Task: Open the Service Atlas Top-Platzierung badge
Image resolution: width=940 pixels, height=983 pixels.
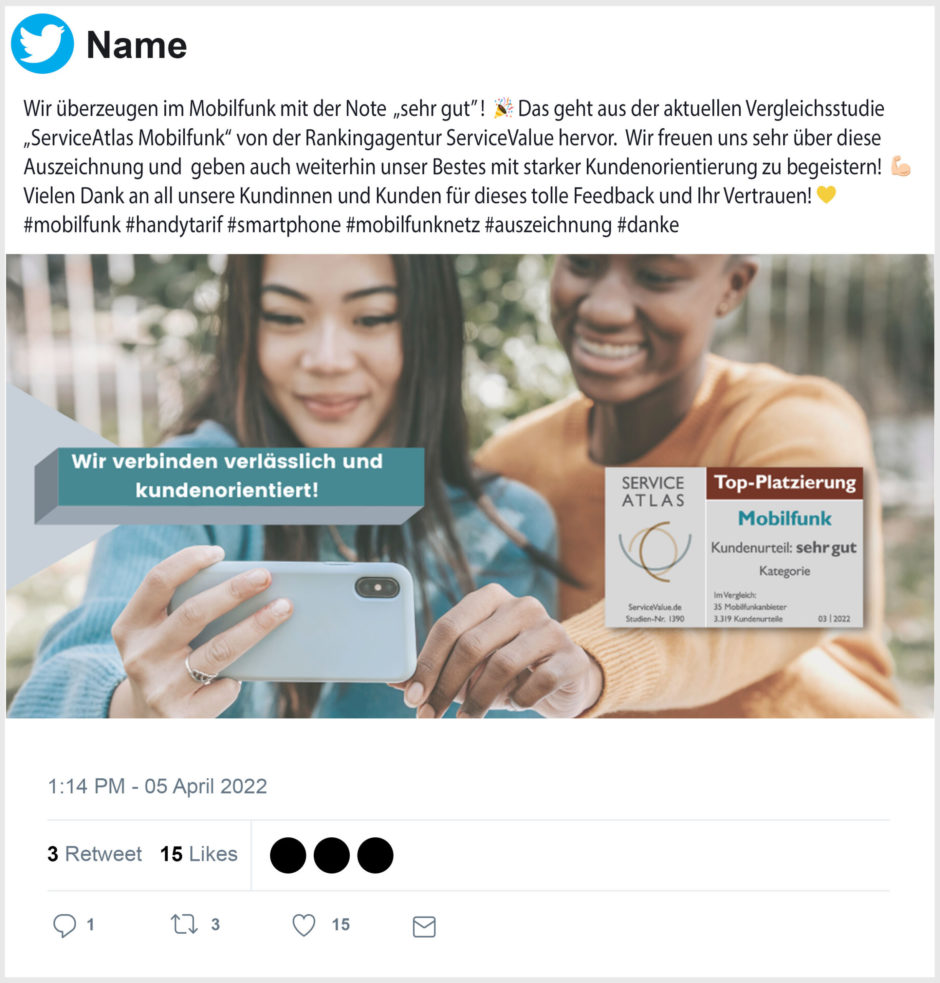Action: point(734,547)
